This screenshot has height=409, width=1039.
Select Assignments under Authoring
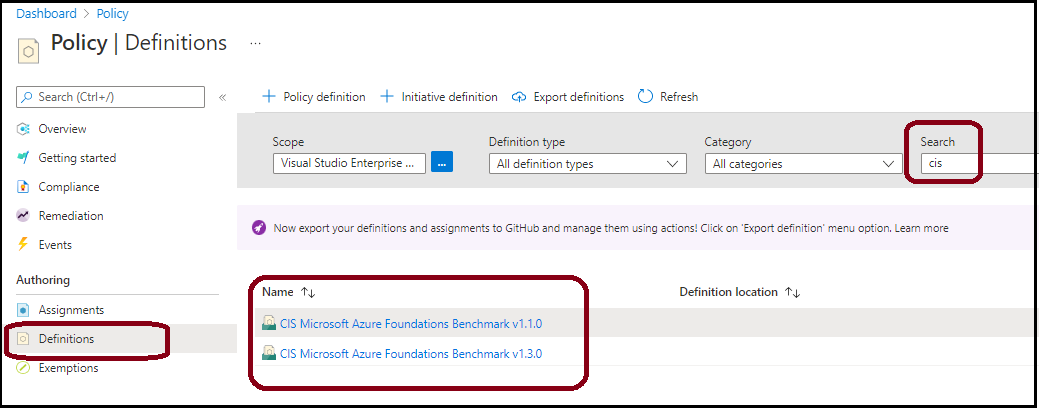[71, 310]
